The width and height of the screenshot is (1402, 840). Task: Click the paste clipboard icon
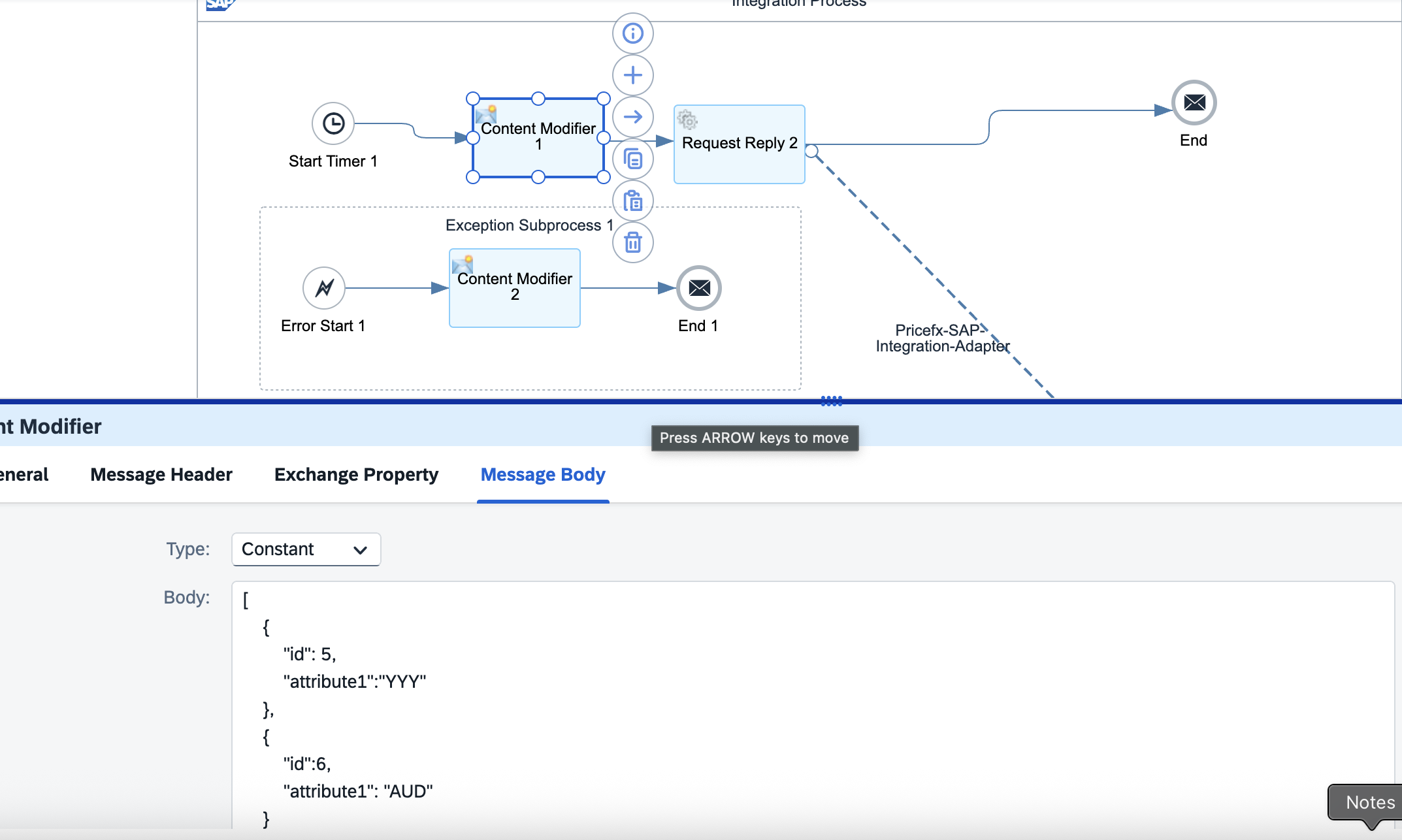[x=632, y=201]
